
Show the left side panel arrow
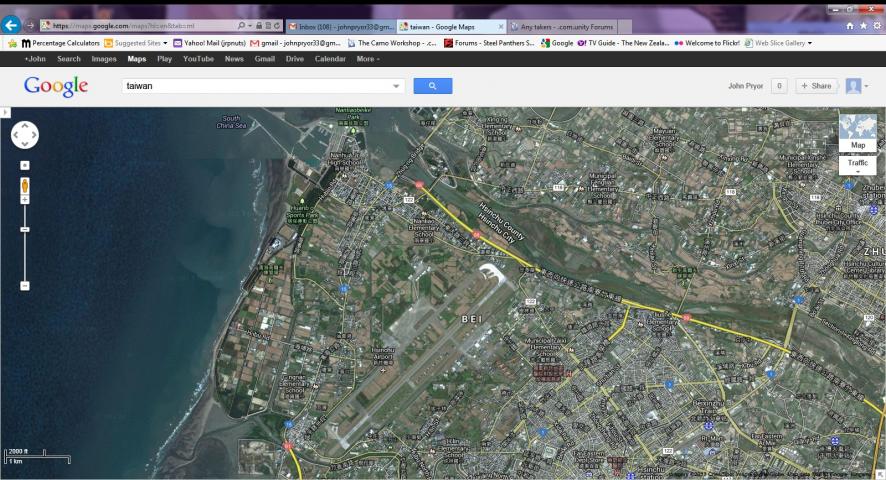(5, 112)
